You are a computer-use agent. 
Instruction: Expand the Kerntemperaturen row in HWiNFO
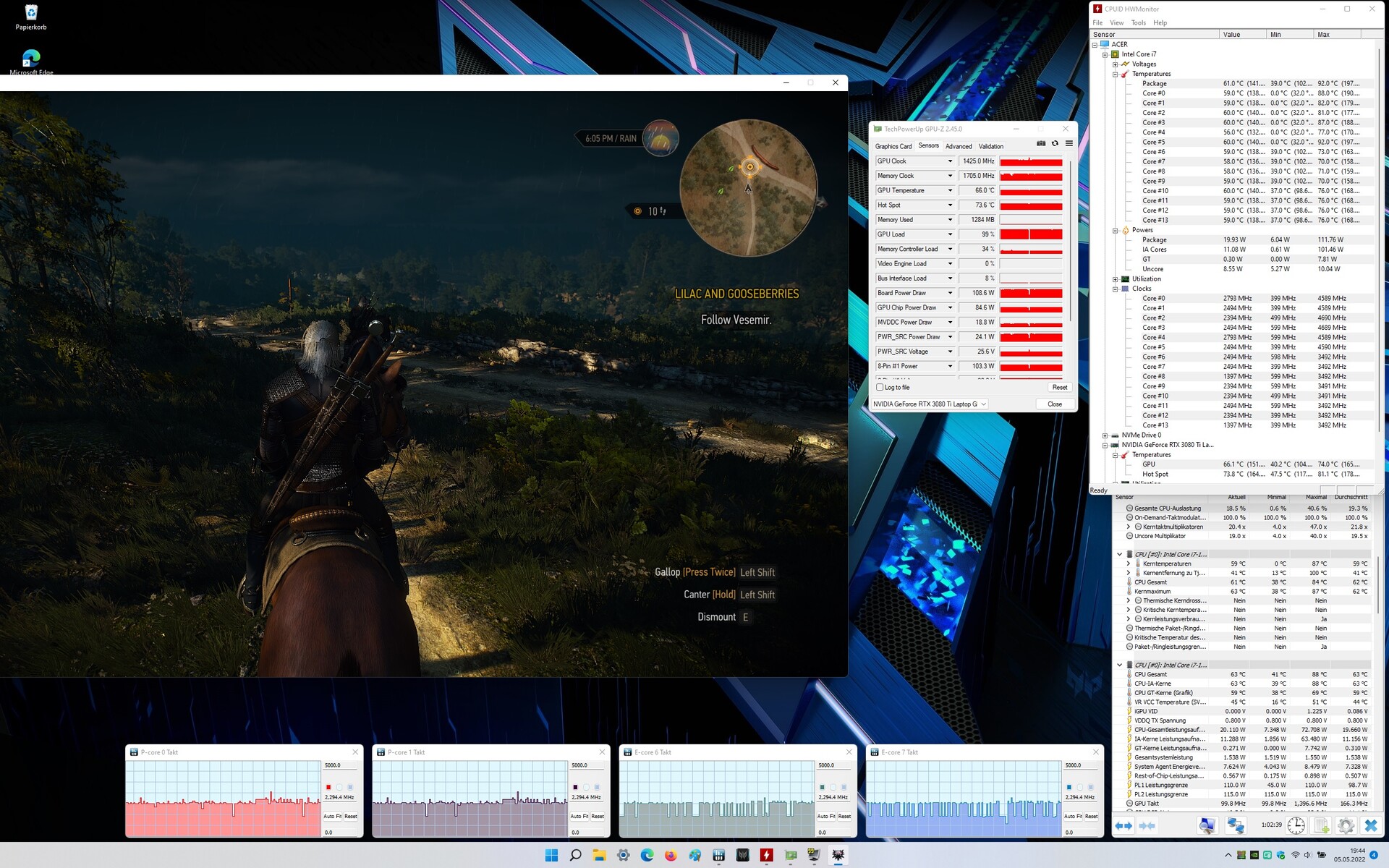[x=1128, y=563]
